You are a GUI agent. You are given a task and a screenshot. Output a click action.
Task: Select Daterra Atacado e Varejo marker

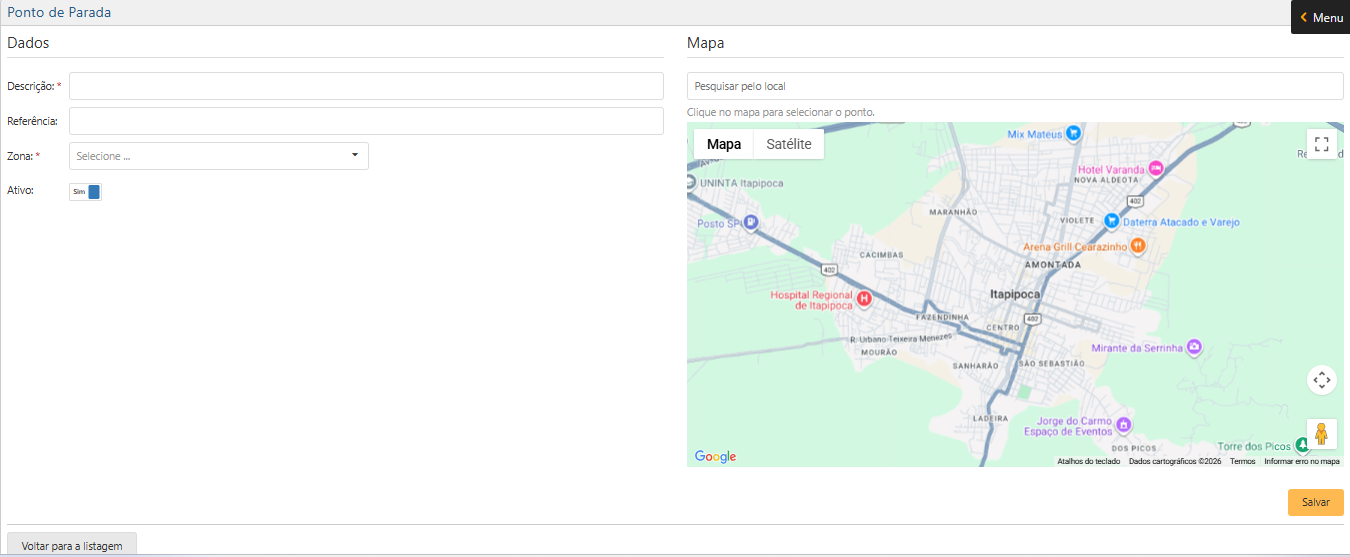tap(1110, 220)
